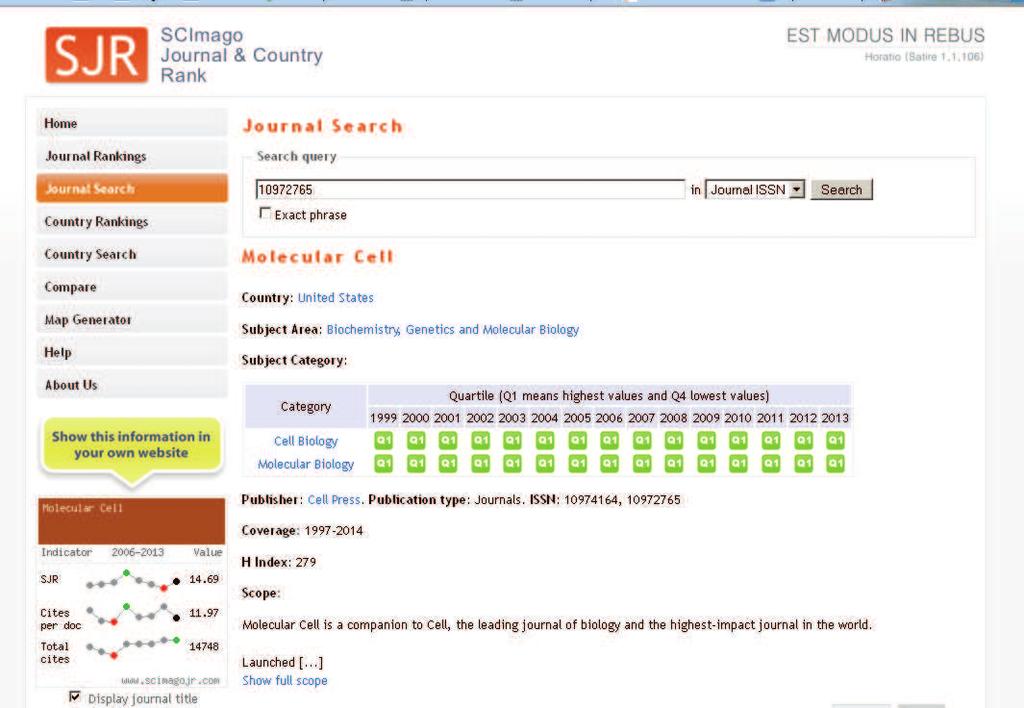Click Cell Biology Q1 badge for 2002

click(x=481, y=440)
